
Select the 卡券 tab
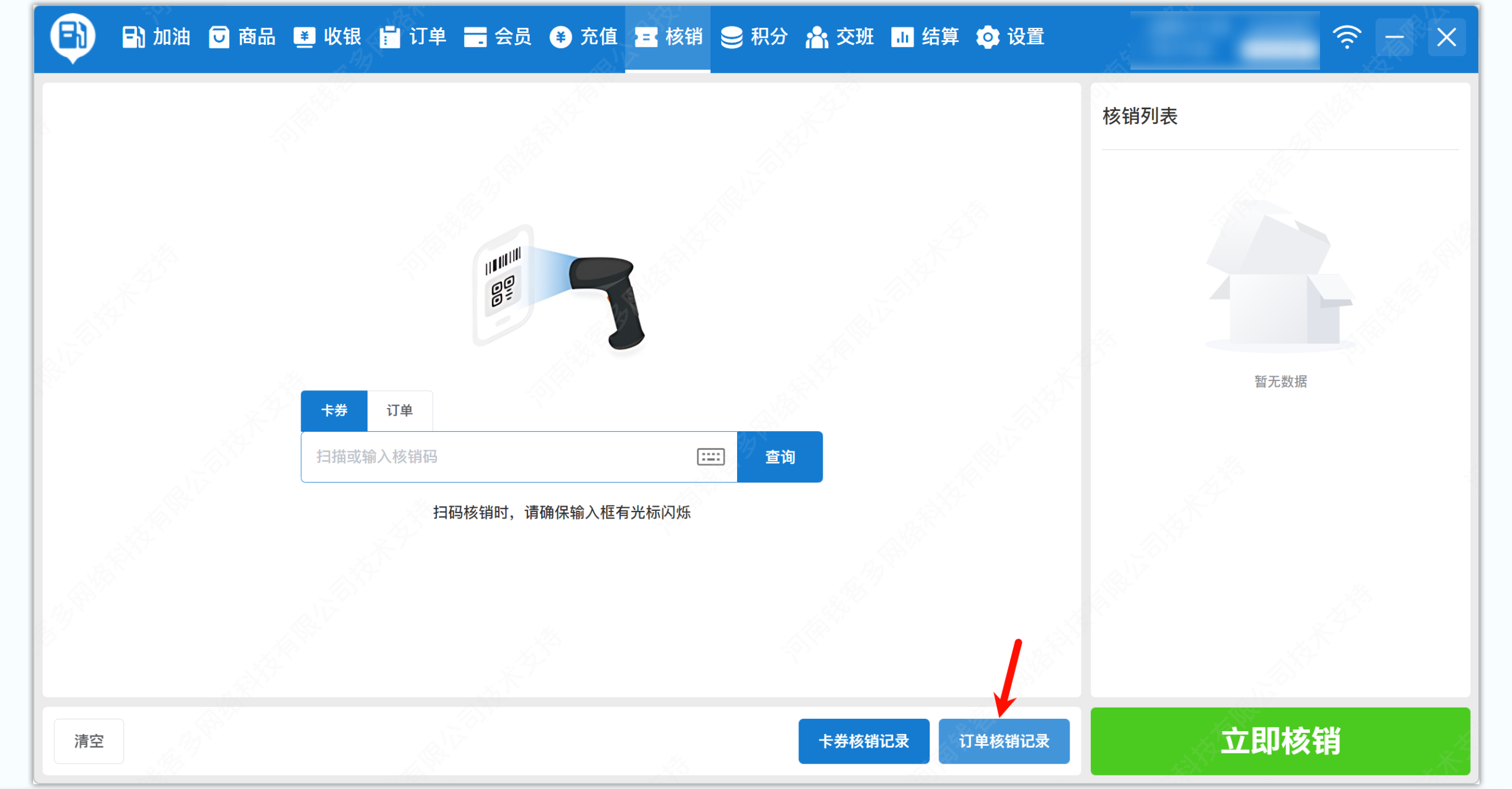(334, 410)
